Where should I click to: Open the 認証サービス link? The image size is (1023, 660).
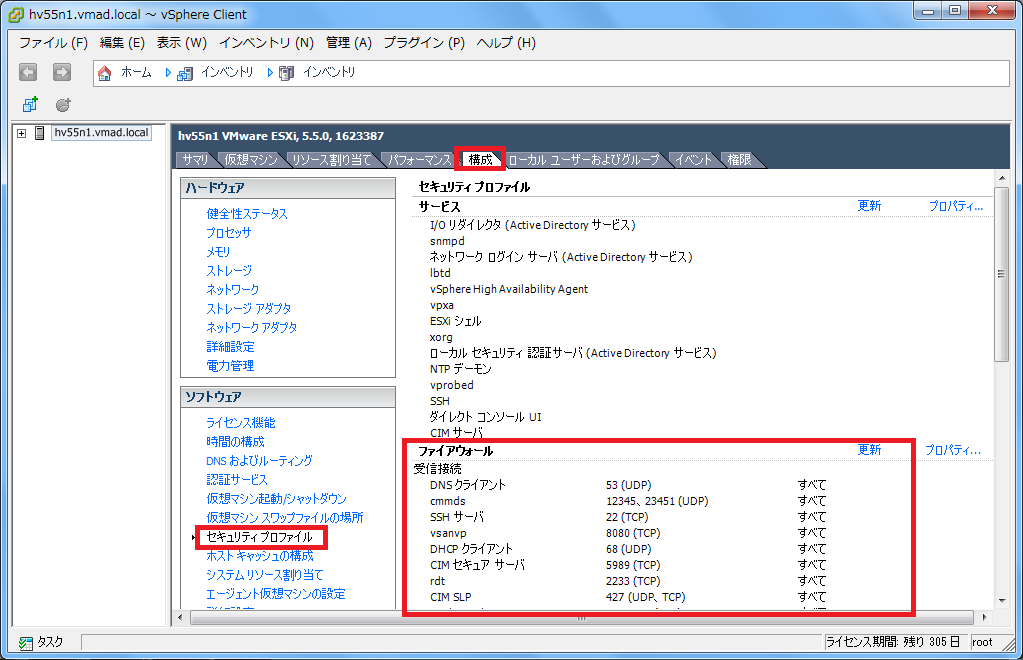point(237,480)
